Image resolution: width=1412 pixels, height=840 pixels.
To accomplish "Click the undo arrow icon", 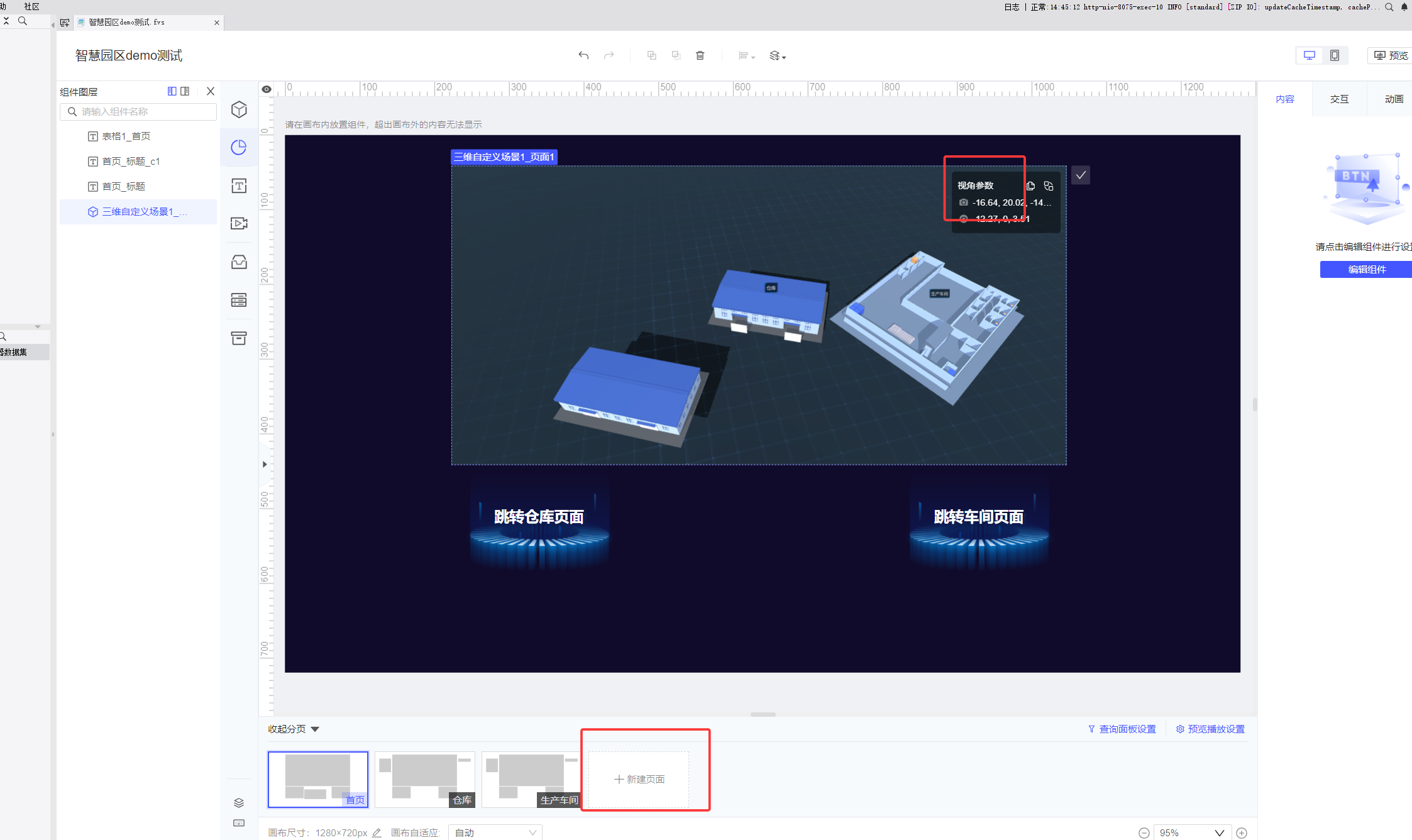I will (x=583, y=55).
